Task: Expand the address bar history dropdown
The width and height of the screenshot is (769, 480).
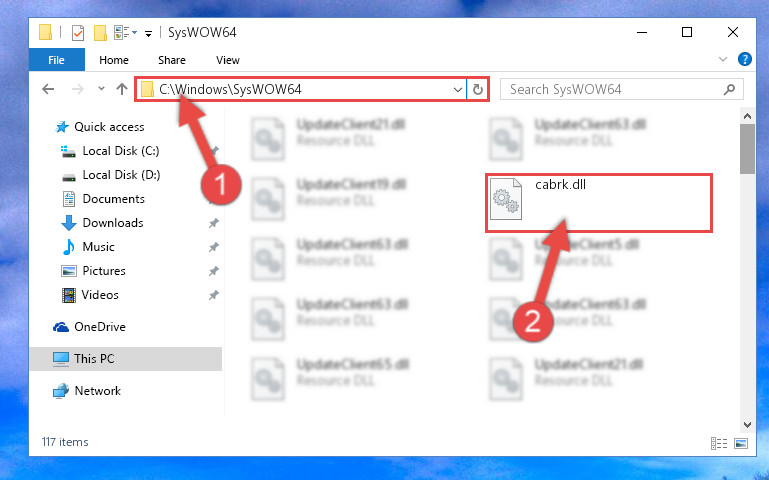Action: (458, 90)
